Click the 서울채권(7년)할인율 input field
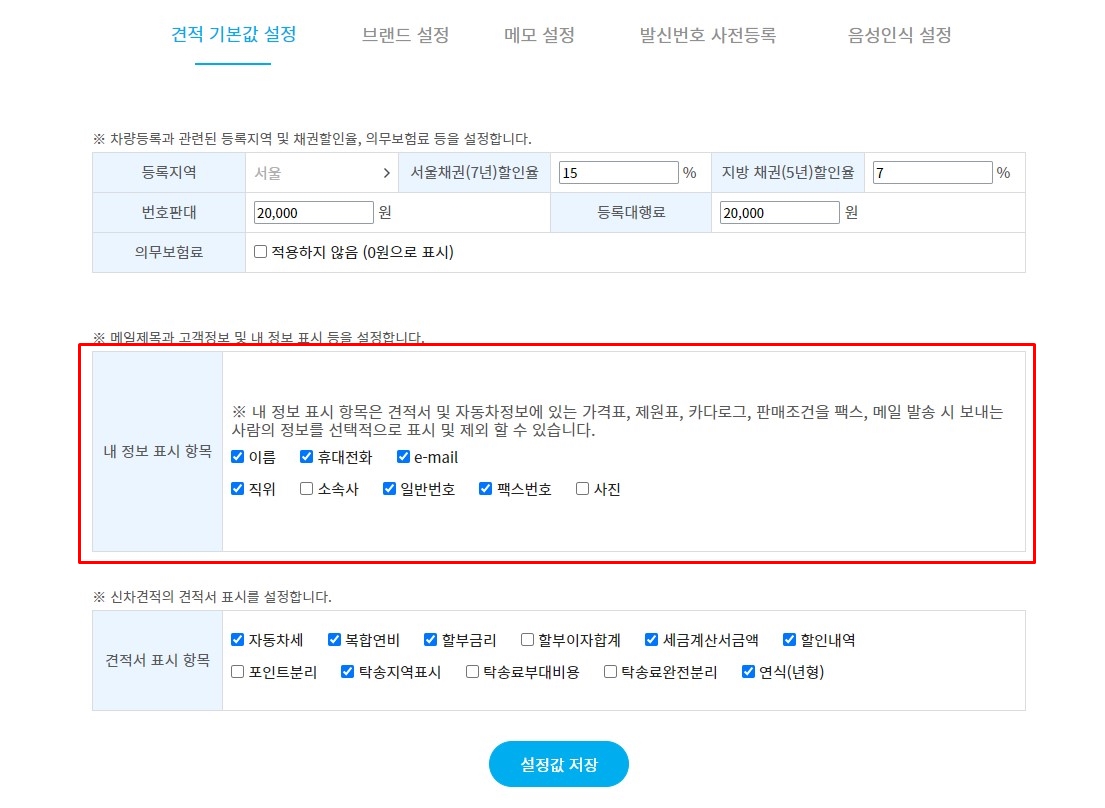 (x=619, y=173)
